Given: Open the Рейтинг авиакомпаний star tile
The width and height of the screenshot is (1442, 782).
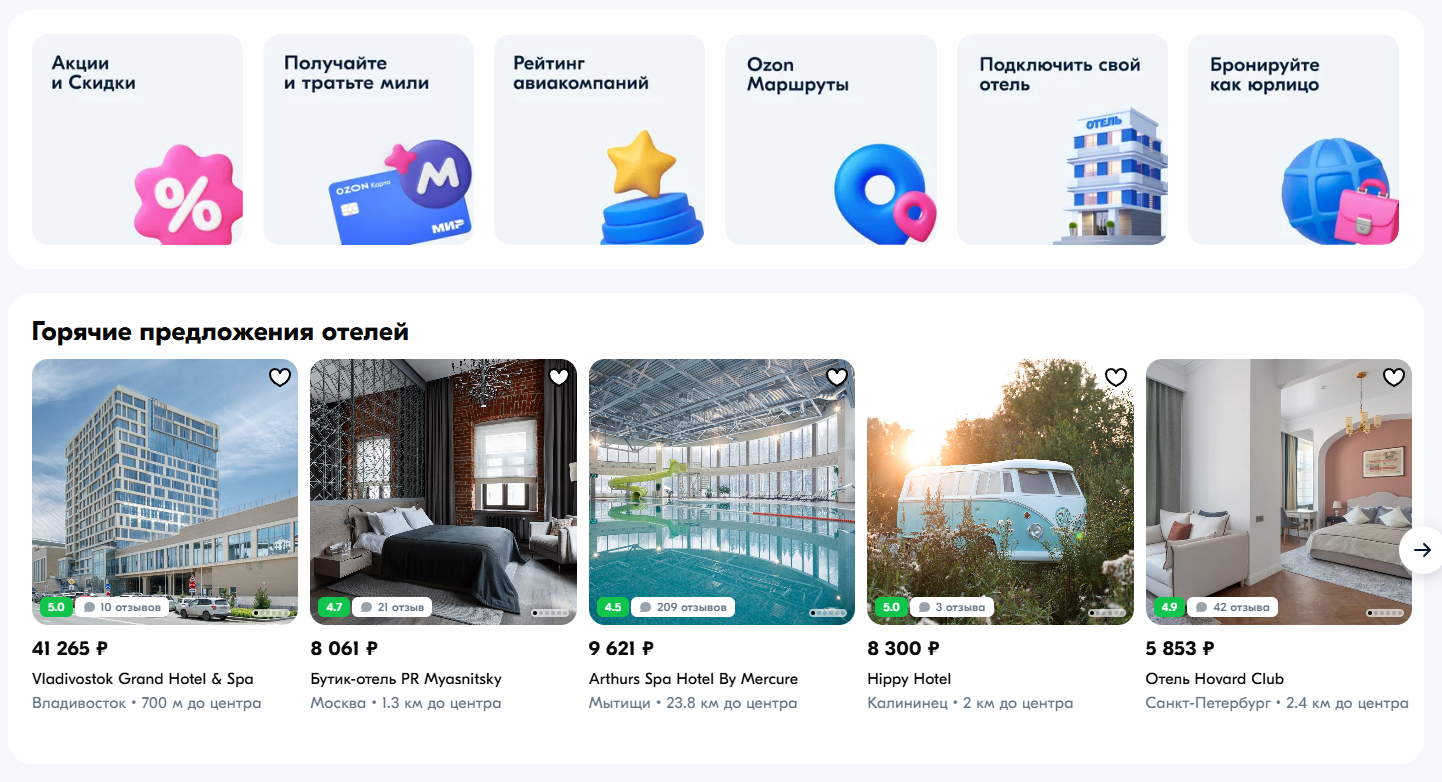Looking at the screenshot, I should pos(599,139).
